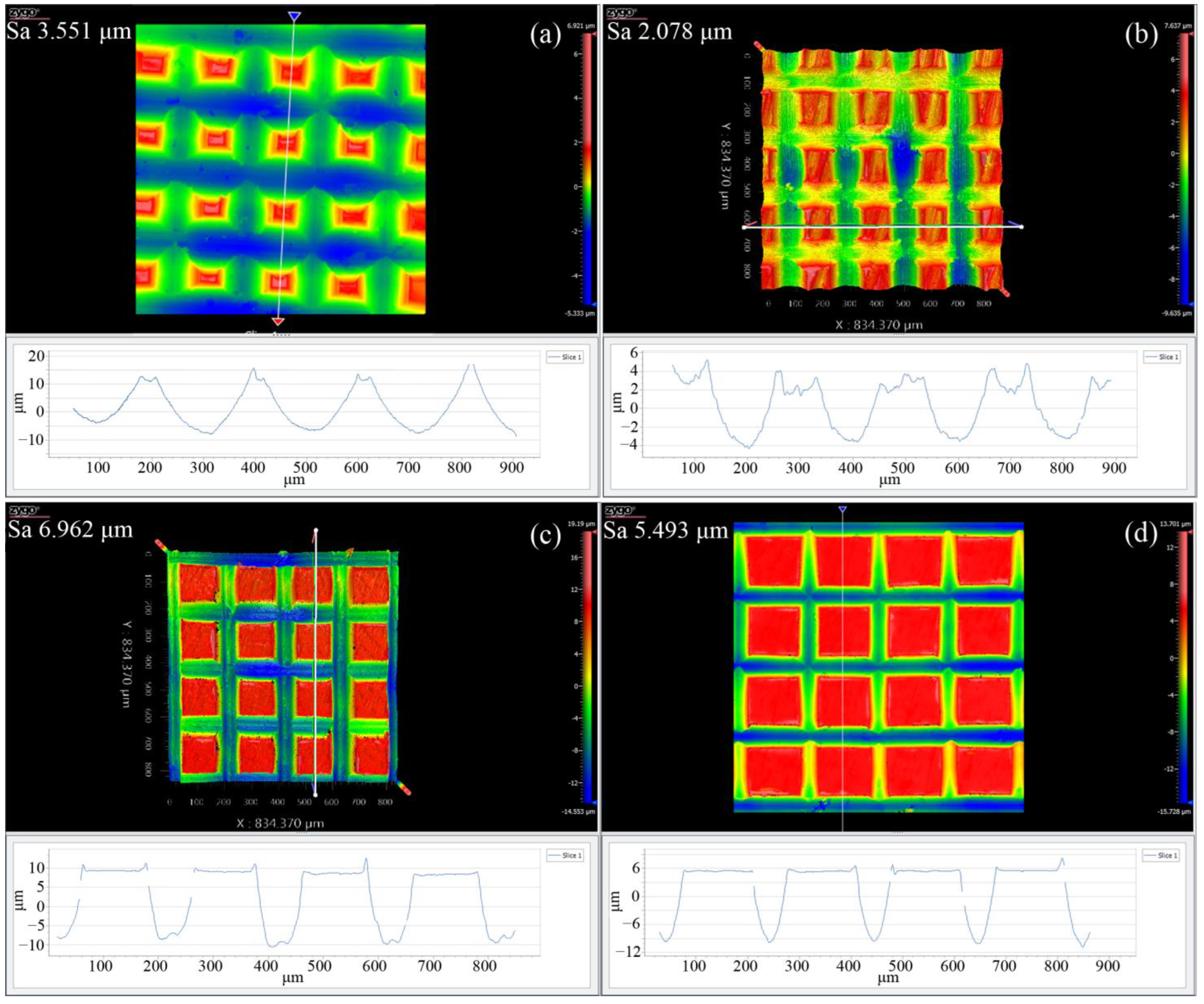Click X : 834.370 µm axis label in panel (c)
The height and width of the screenshot is (1004, 1204).
coord(280,823)
